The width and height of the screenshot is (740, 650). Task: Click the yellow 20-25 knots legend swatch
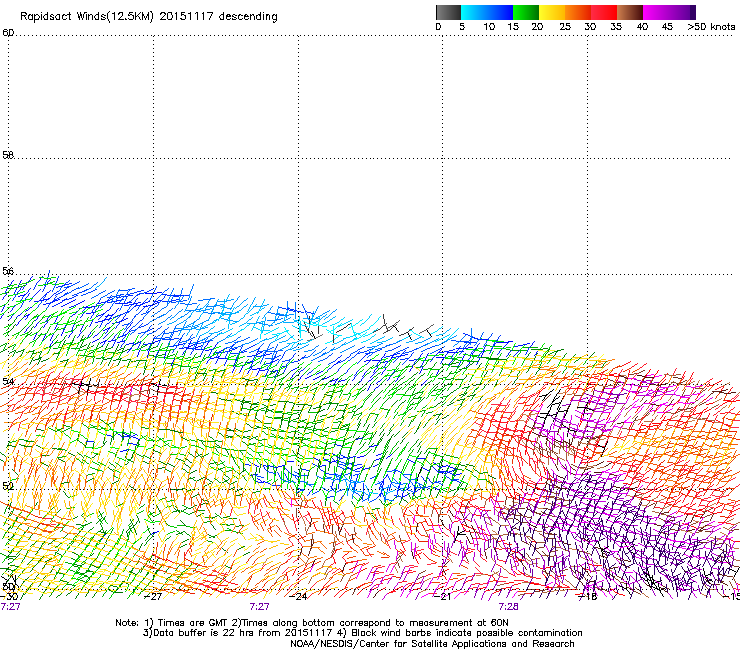point(552,12)
